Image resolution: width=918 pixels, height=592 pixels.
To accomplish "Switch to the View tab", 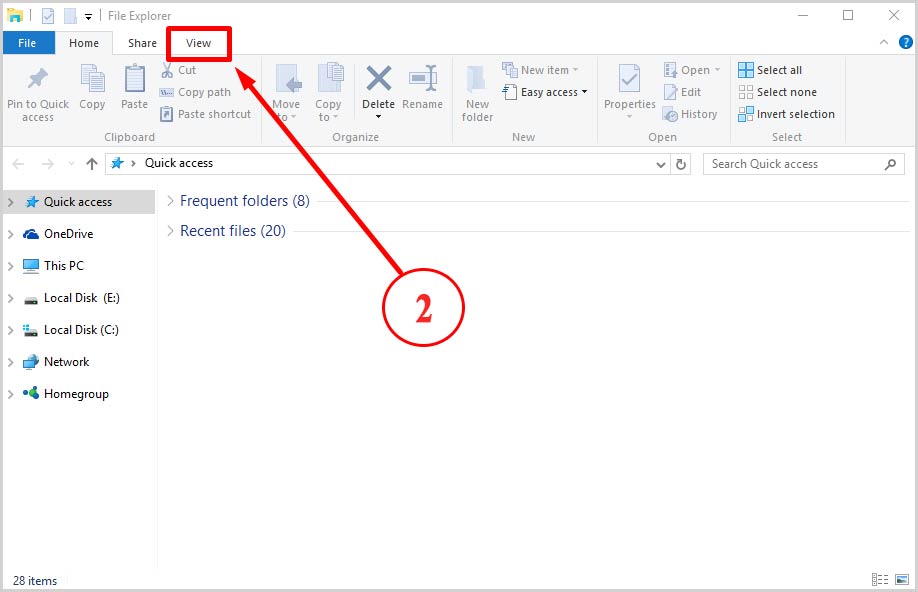I will pyautogui.click(x=198, y=43).
